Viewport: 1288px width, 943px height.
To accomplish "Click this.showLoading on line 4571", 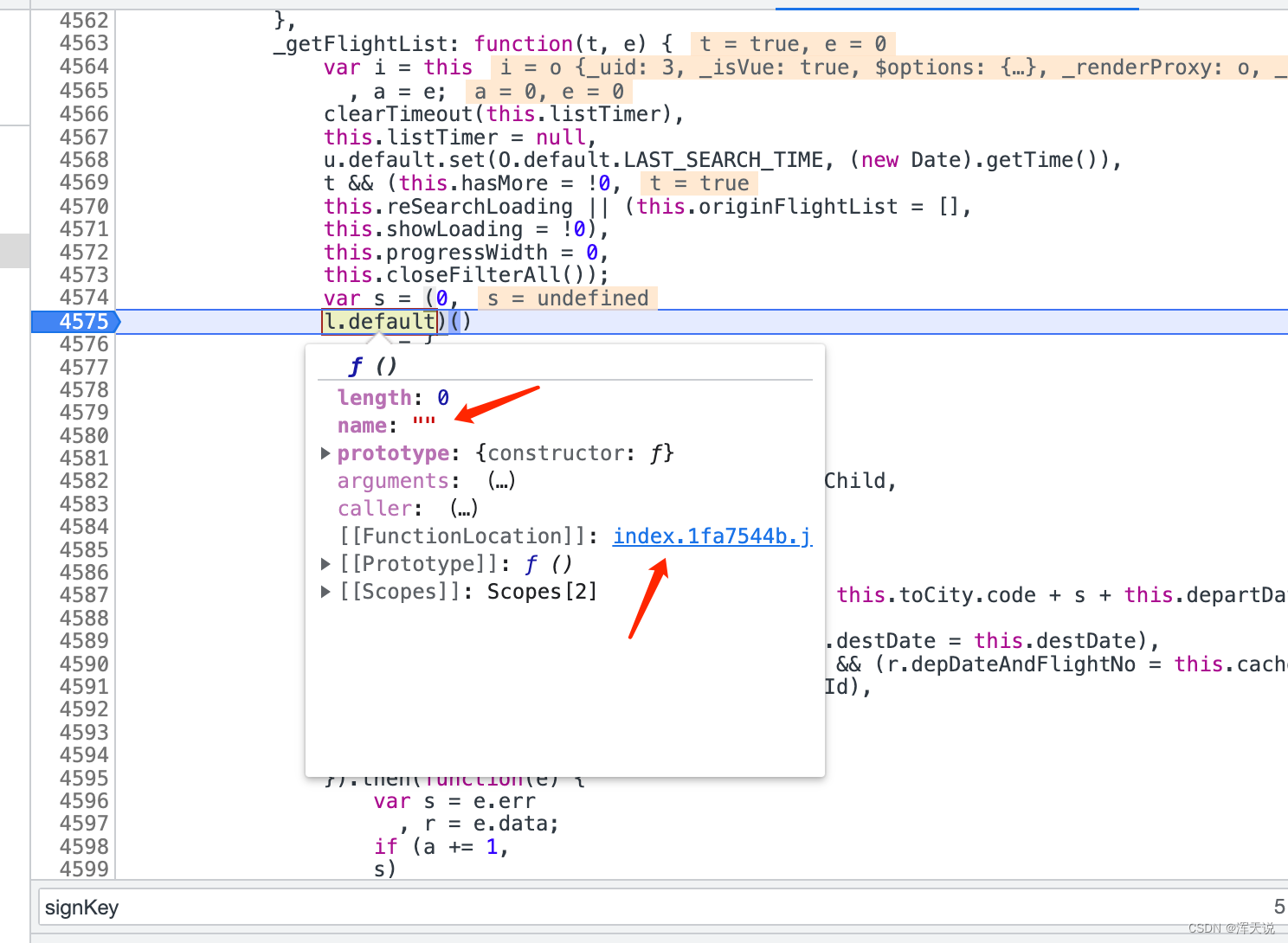I will click(423, 229).
